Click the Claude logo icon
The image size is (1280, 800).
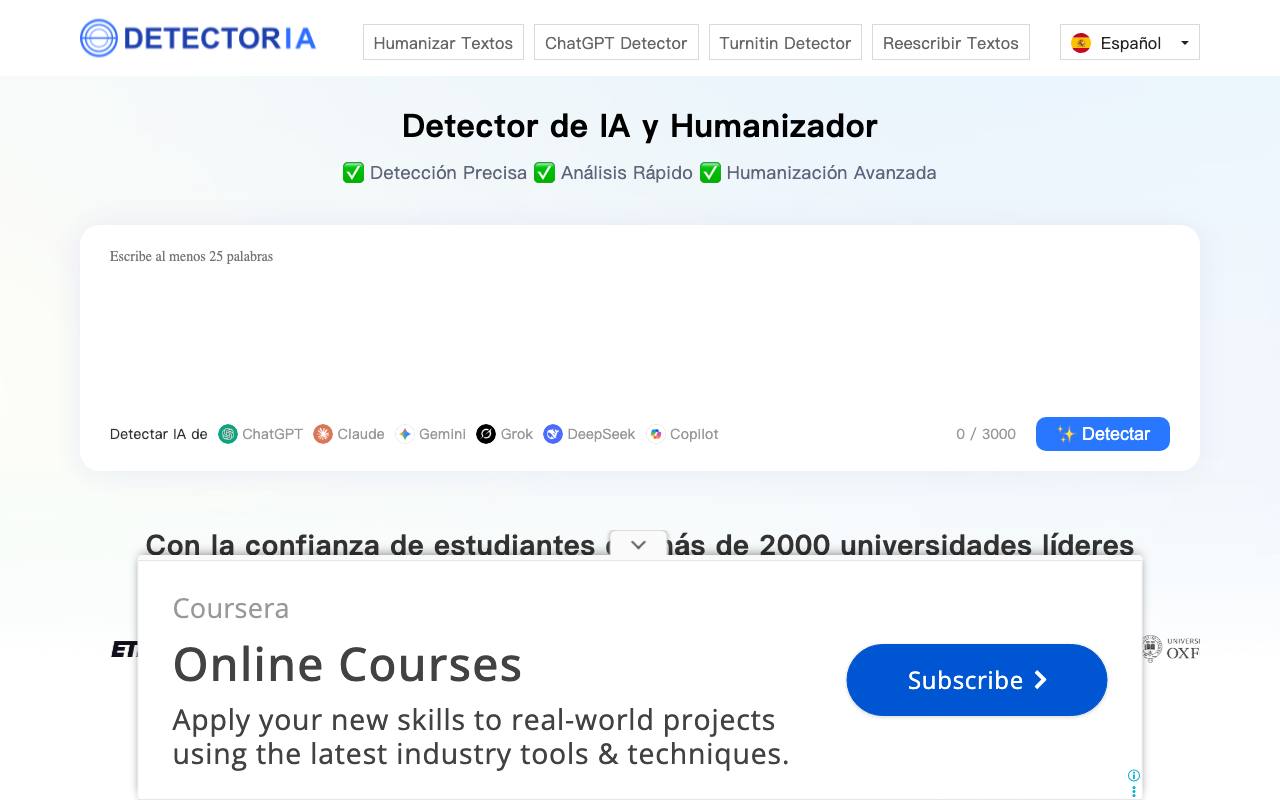(323, 434)
